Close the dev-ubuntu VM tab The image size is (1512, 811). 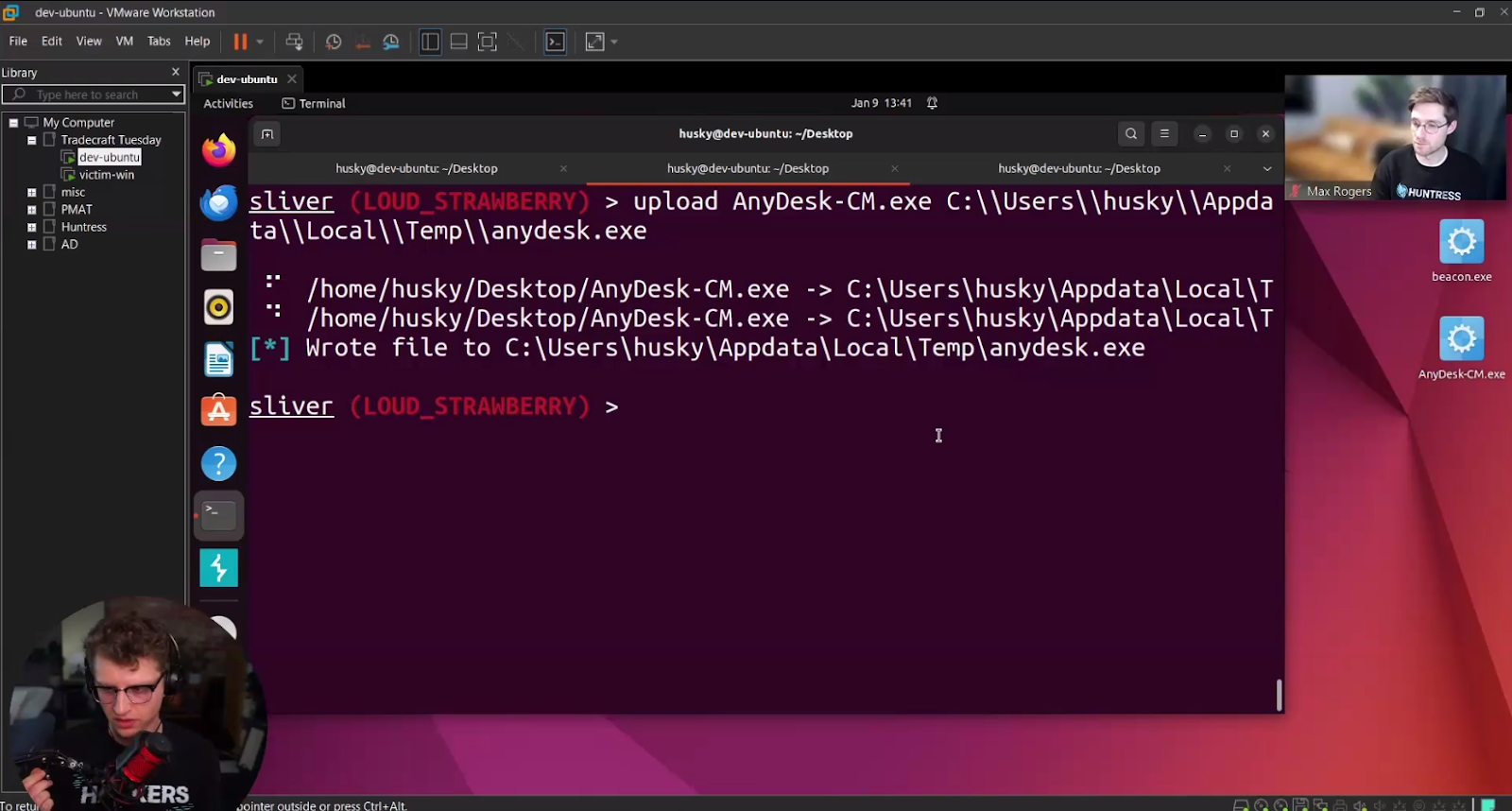(x=292, y=78)
